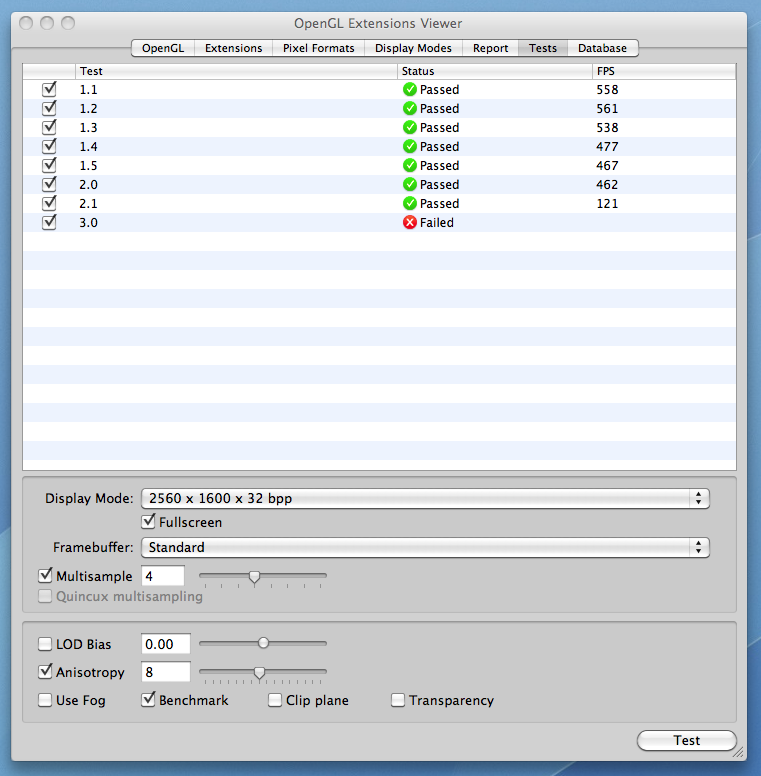Image resolution: width=761 pixels, height=776 pixels.
Task: Switch to the OpenGL tab
Action: pyautogui.click(x=163, y=48)
